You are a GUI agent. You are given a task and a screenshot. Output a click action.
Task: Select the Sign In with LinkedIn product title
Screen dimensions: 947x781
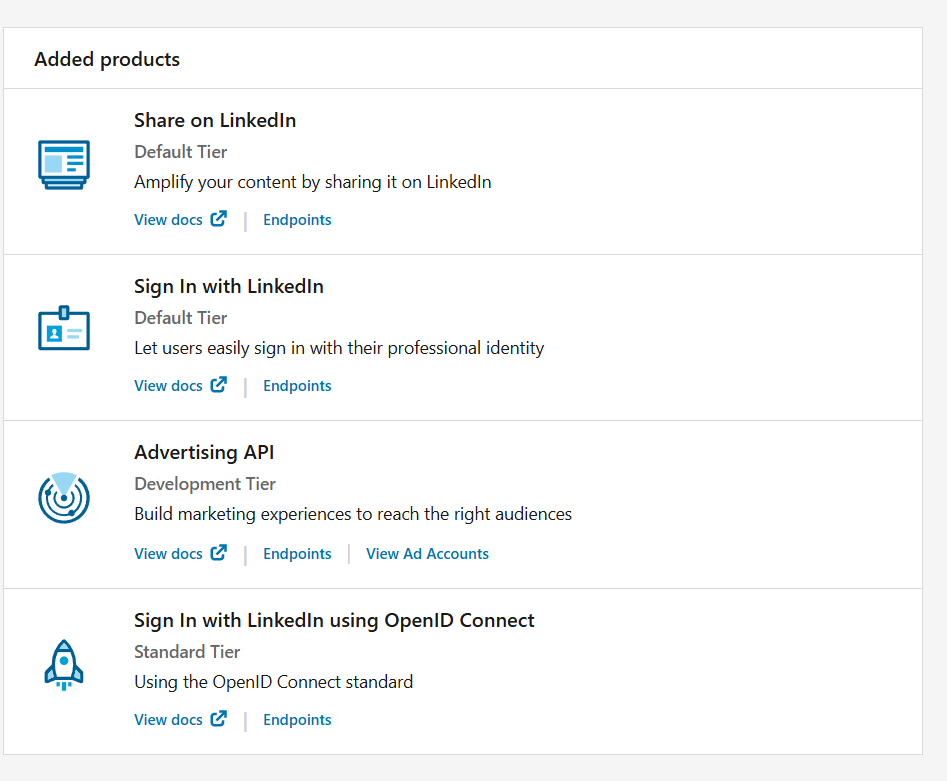pos(229,286)
